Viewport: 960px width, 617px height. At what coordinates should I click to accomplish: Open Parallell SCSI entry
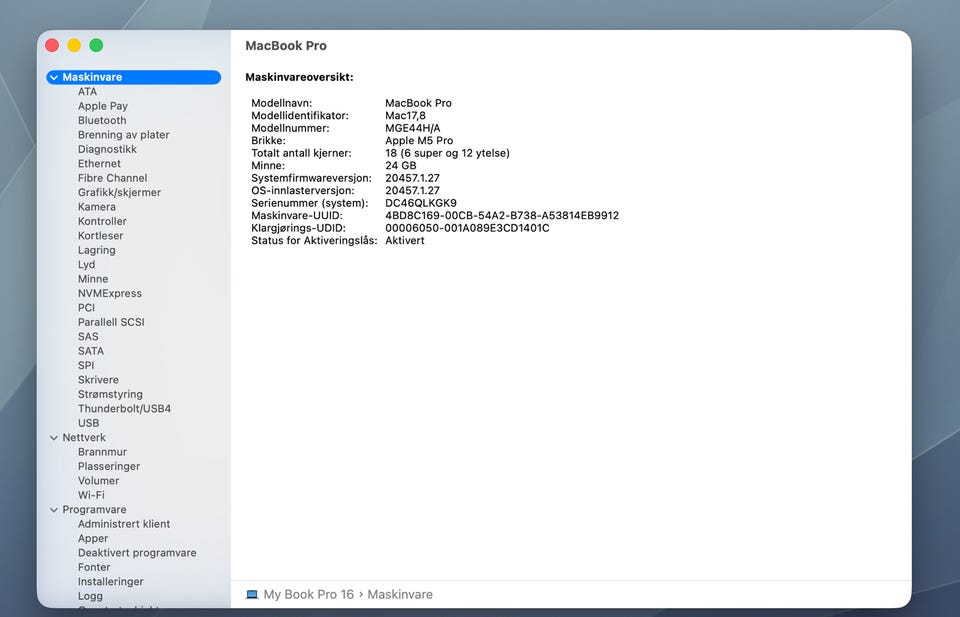coord(111,322)
